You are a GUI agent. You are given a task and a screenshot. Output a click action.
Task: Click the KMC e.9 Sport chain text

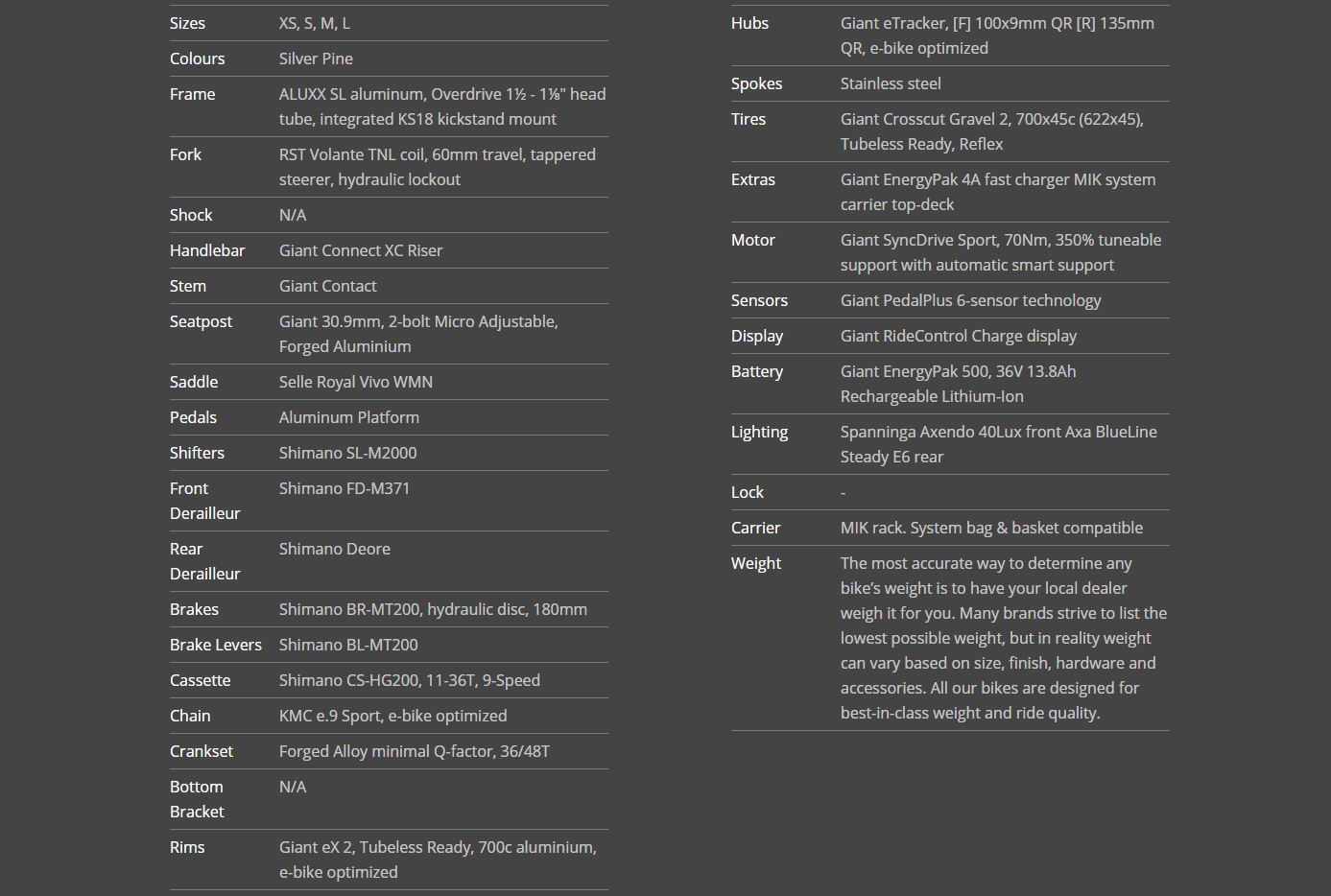click(392, 716)
